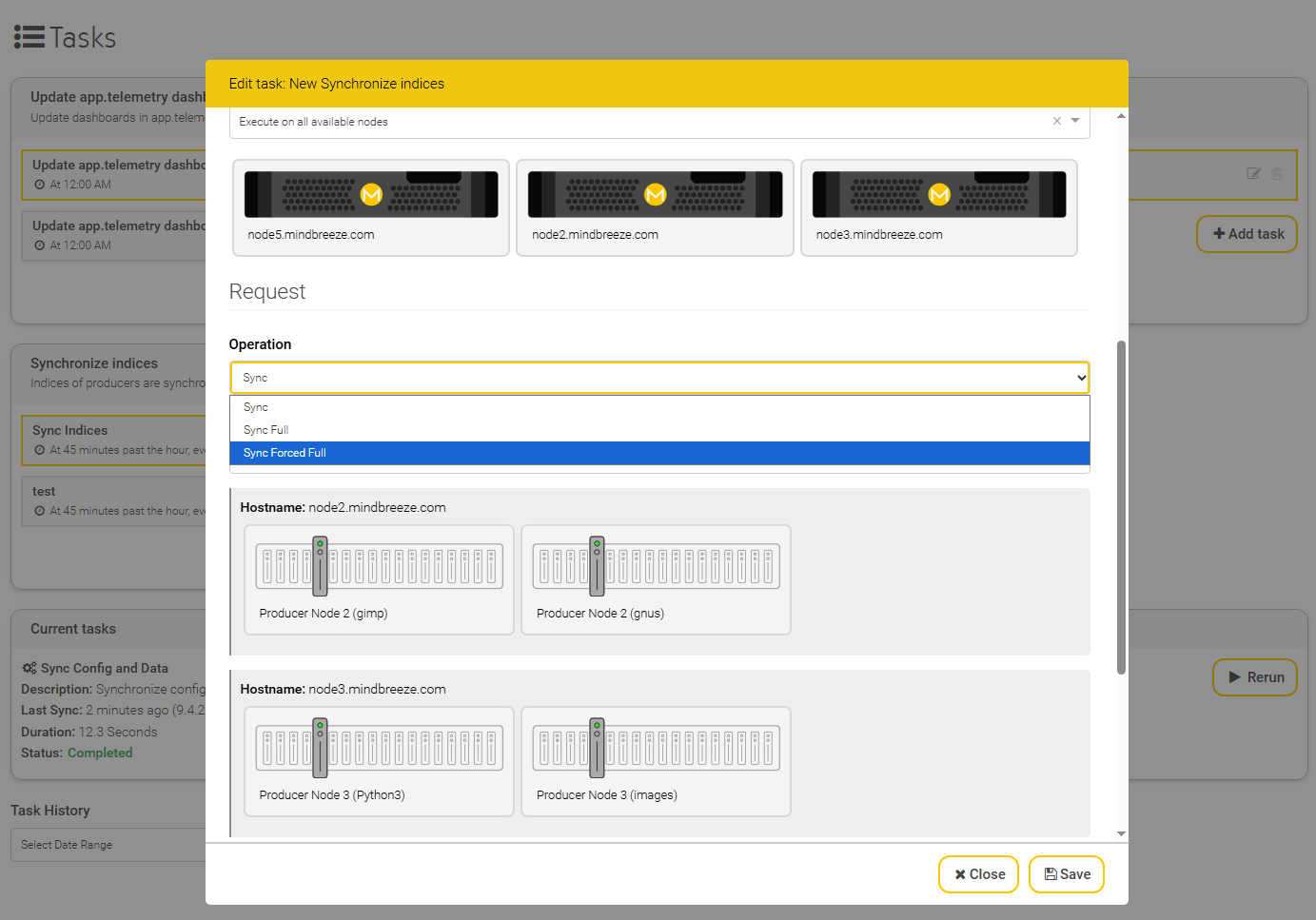Click the Producer Node 2 (gimp) rack icon
The image size is (1316, 920).
(x=380, y=566)
